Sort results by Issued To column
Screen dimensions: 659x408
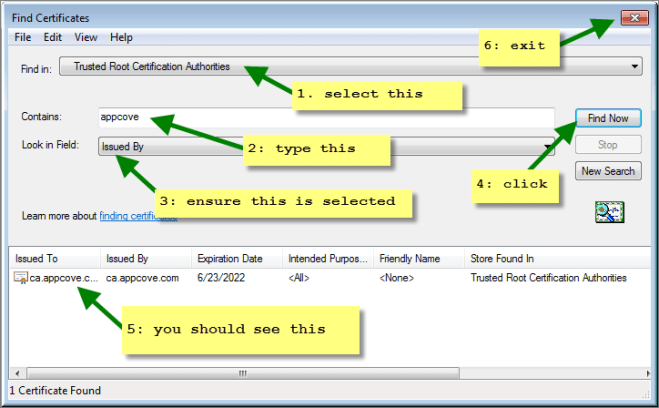point(53,258)
